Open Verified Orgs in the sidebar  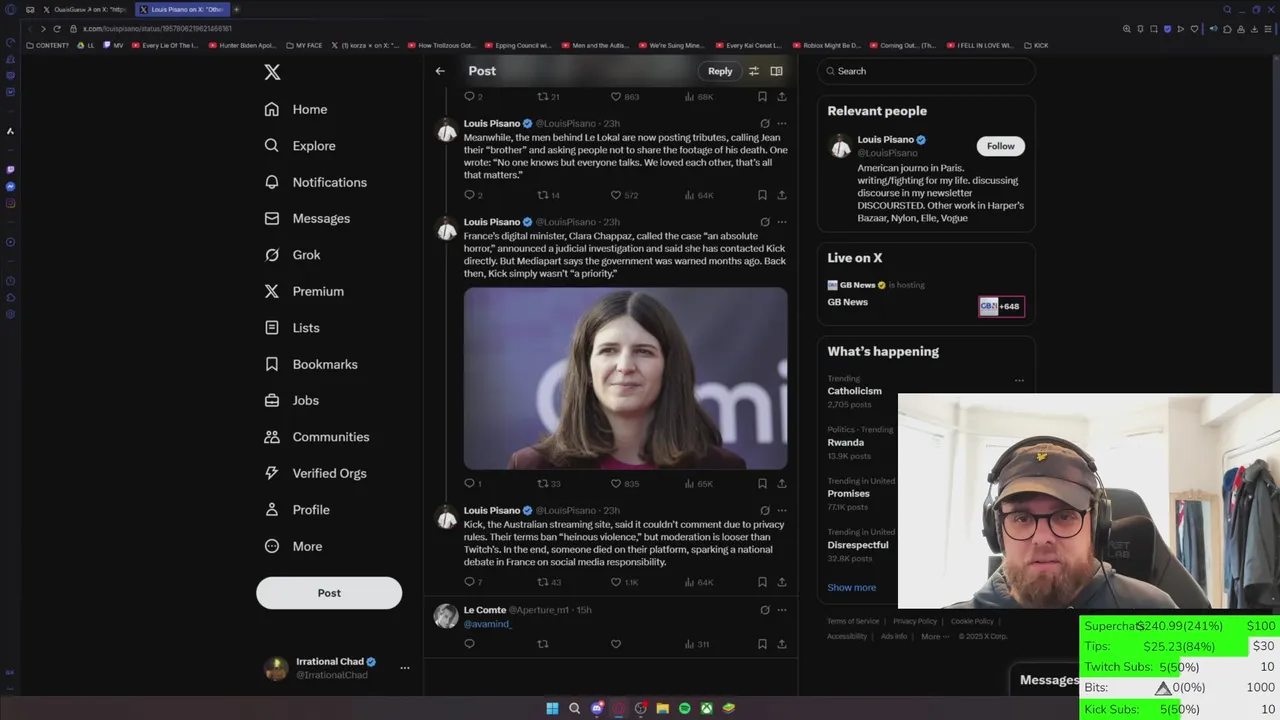coord(315,473)
